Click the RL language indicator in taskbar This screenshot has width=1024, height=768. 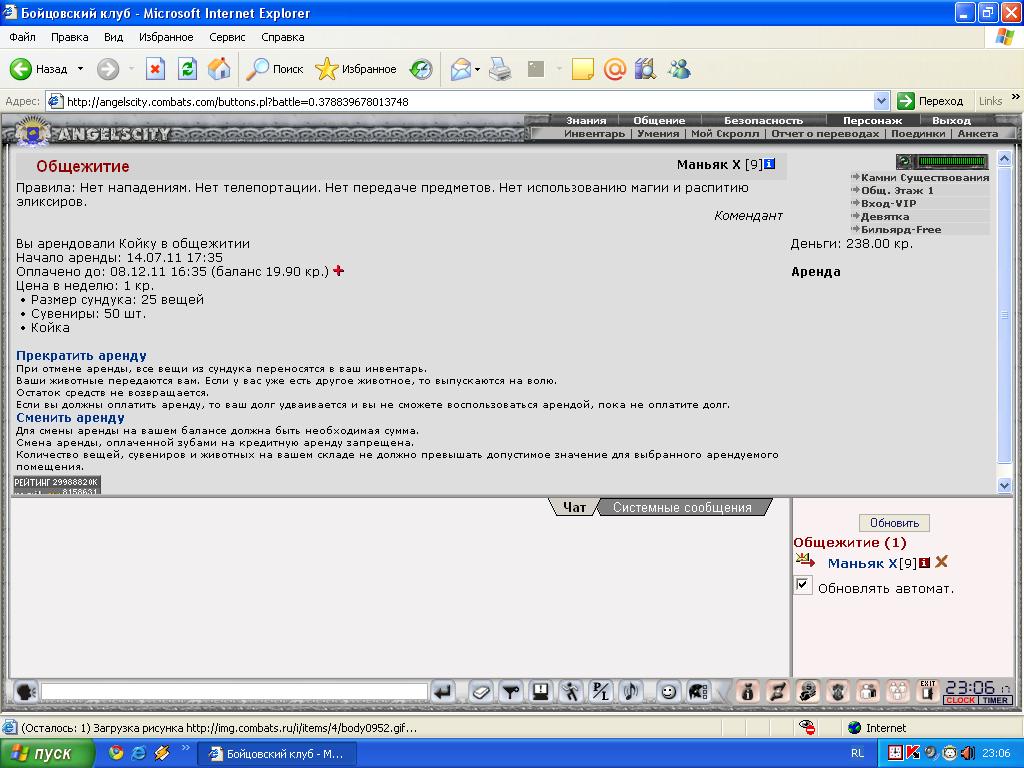857,753
